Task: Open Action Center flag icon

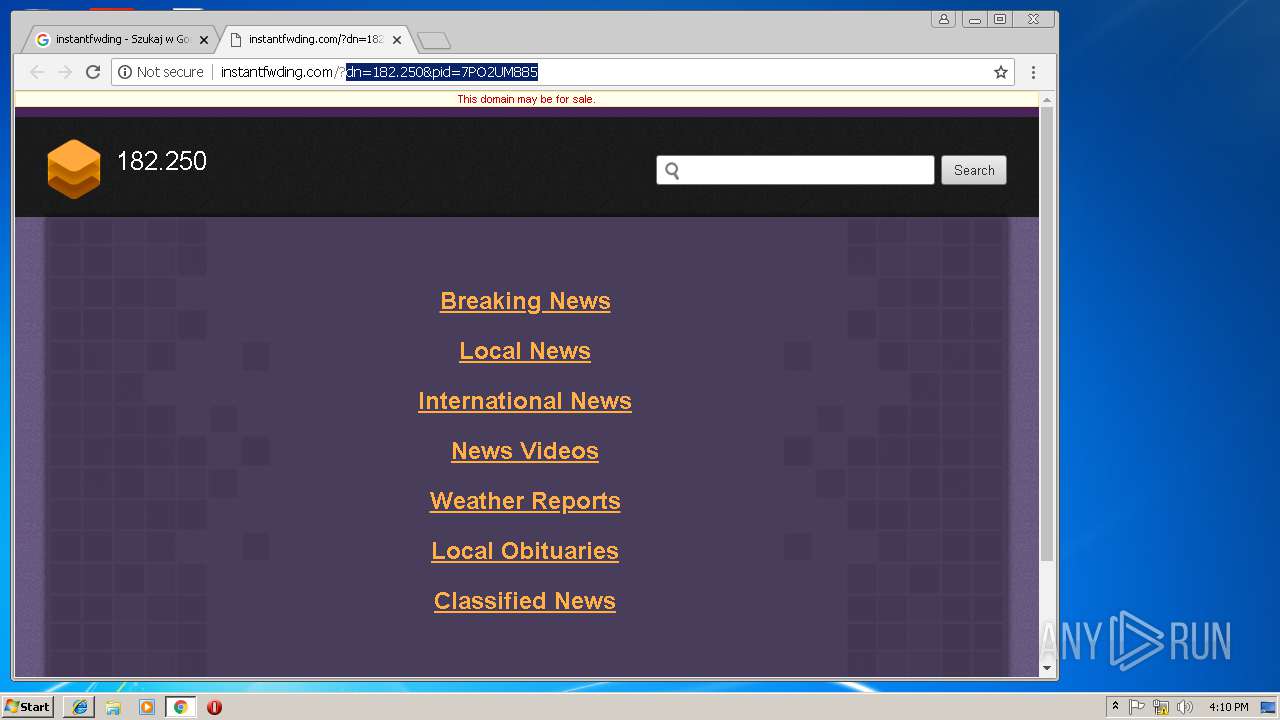Action: pyautogui.click(x=1138, y=707)
